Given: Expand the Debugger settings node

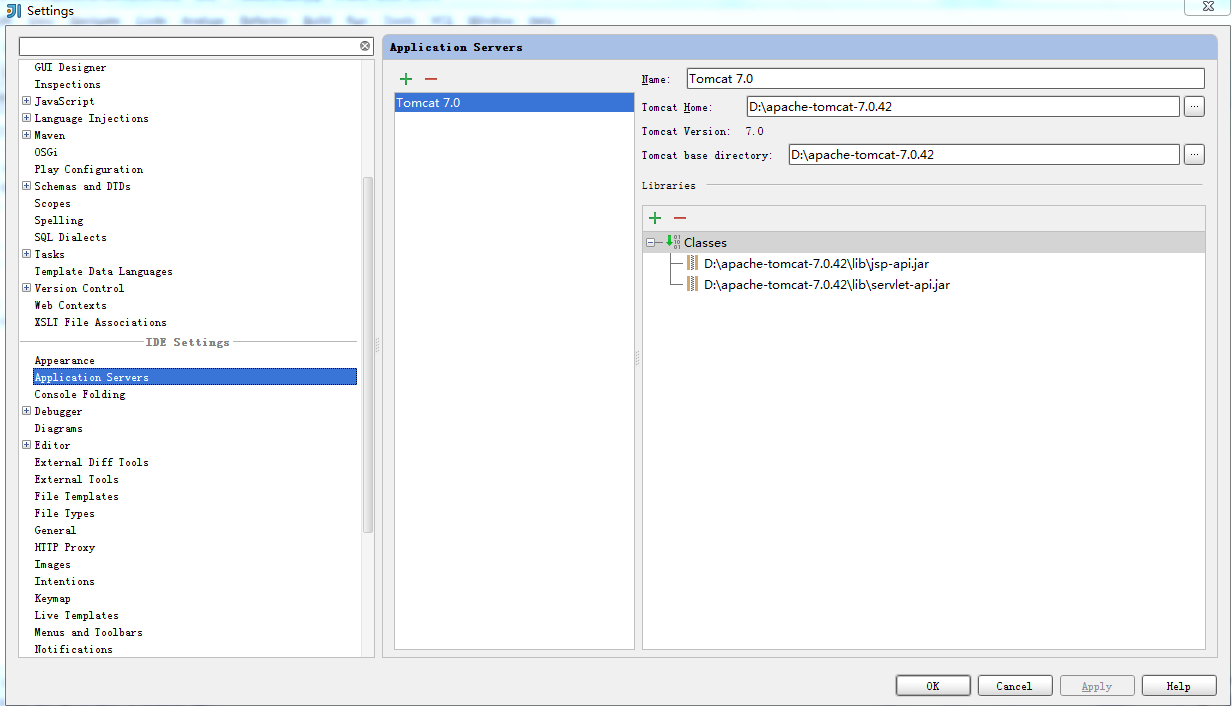Looking at the screenshot, I should coord(26,411).
